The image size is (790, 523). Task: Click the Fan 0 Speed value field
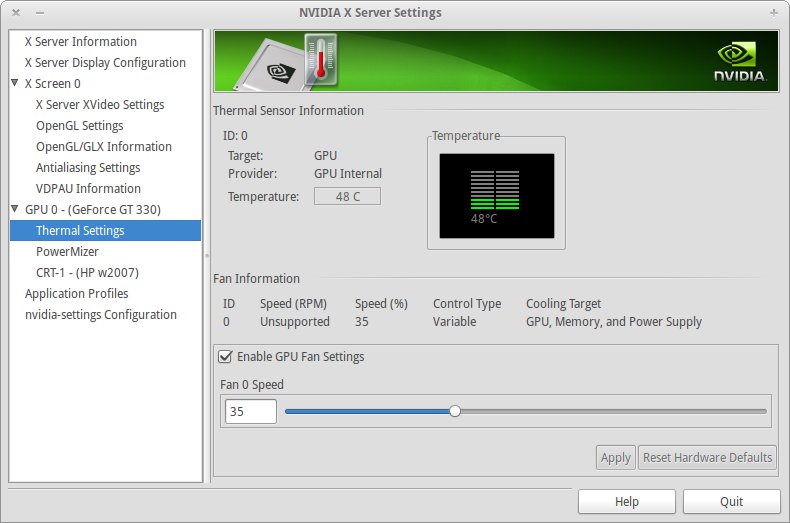point(251,412)
